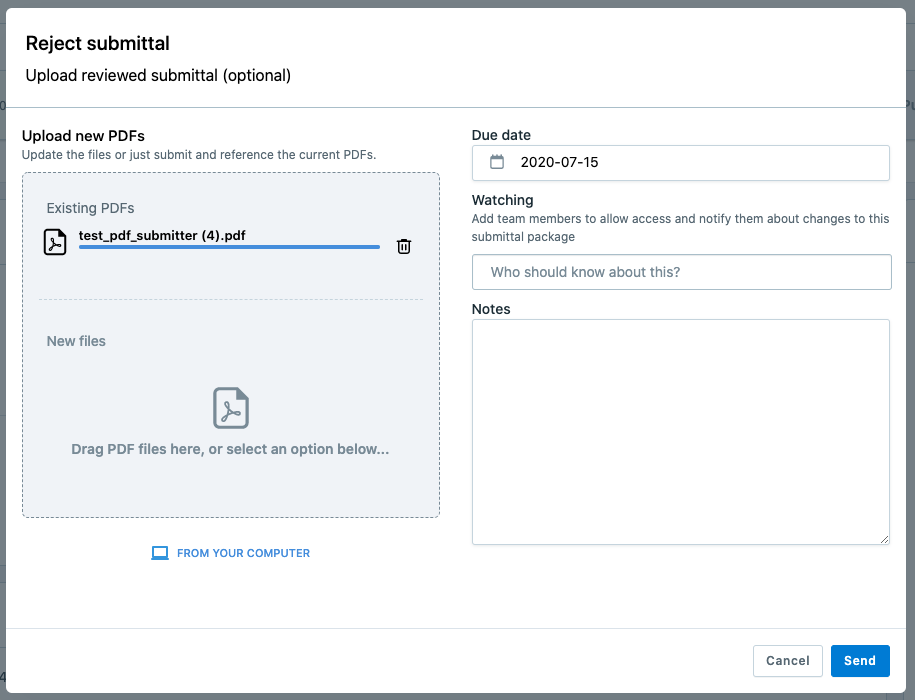Click the laptop icon near From Your Computer
Viewport: 915px width, 700px height.
(160, 553)
